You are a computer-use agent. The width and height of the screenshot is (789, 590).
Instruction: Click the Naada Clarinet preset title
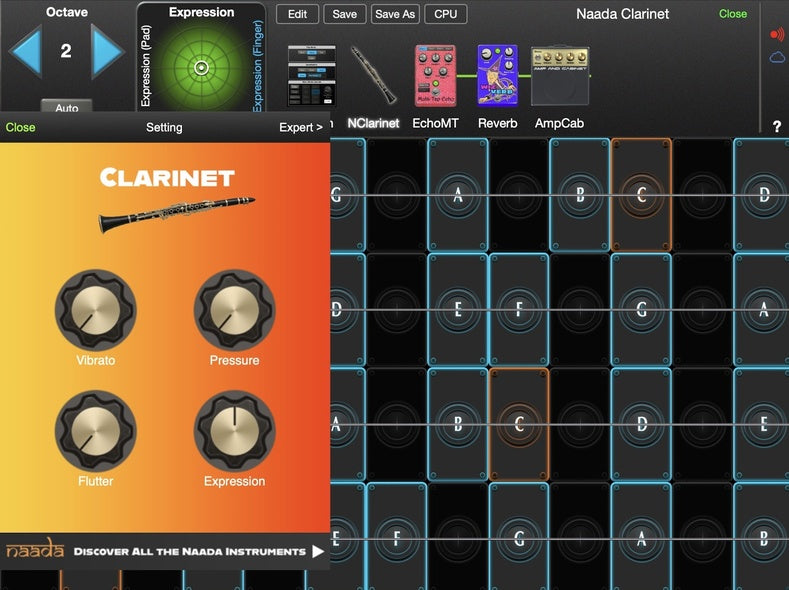[622, 14]
